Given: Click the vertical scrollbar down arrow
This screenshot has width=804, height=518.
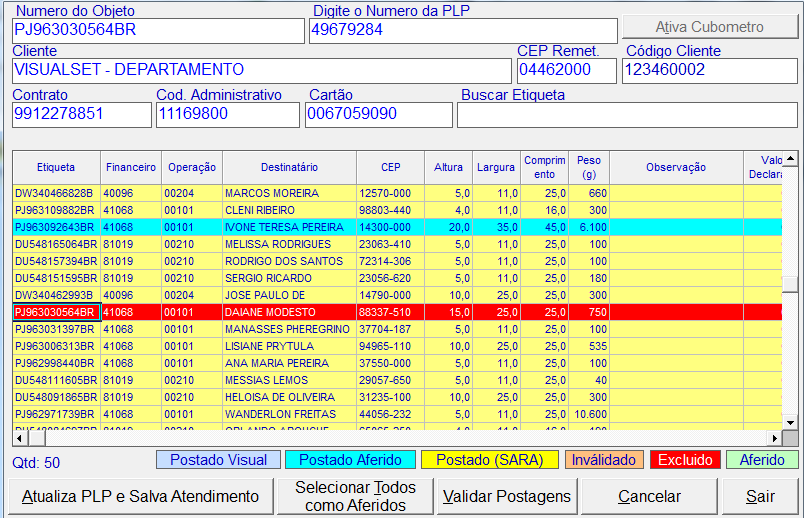Looking at the screenshot, I should [790, 423].
